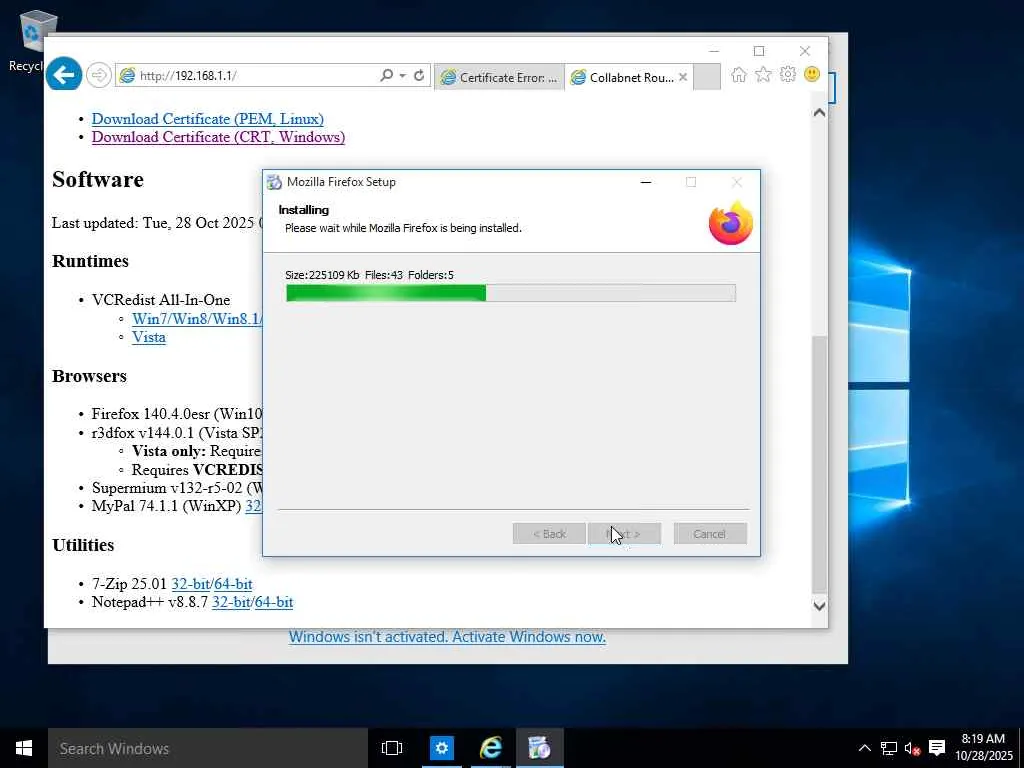Click the IE forward arrow button
The width and height of the screenshot is (1024, 768).
pyautogui.click(x=99, y=75)
